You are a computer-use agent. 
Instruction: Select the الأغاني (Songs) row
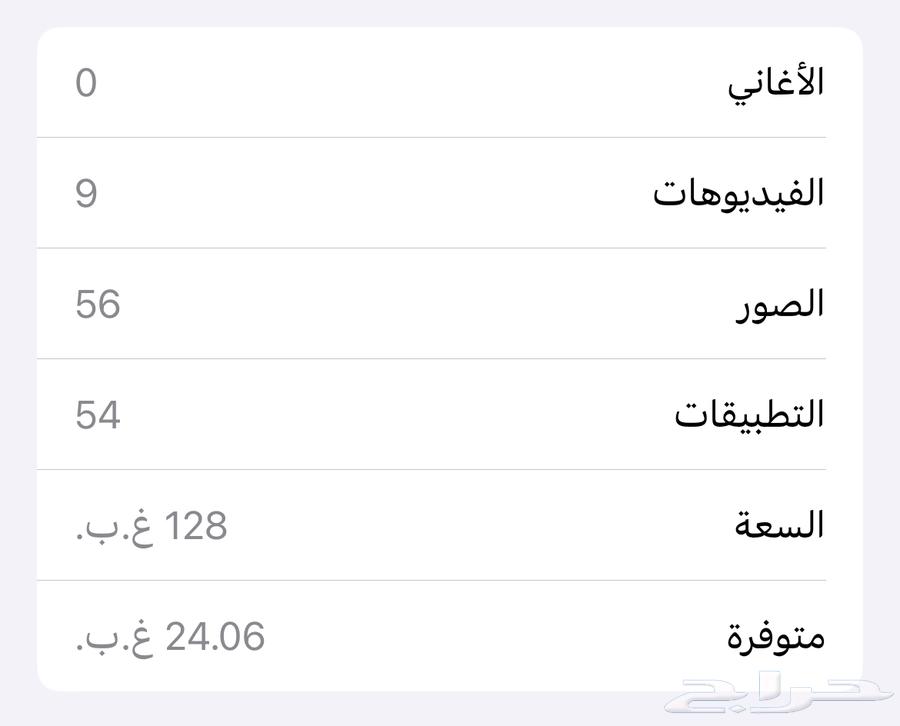450,84
